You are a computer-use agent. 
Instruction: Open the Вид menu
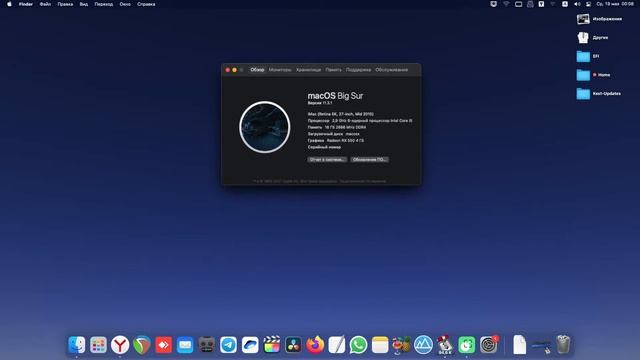pyautogui.click(x=84, y=4)
